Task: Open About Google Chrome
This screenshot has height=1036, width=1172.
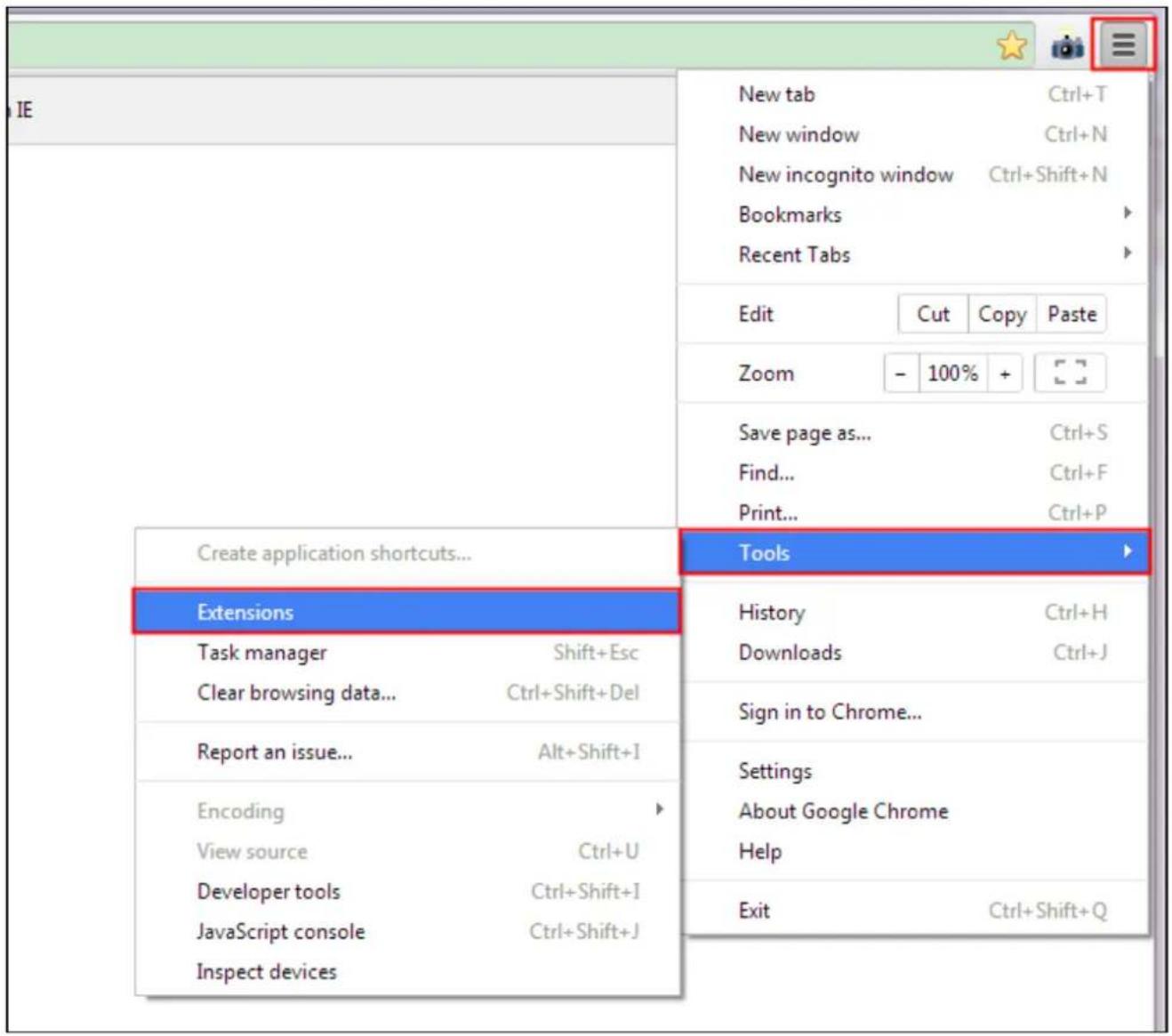Action: [913, 811]
